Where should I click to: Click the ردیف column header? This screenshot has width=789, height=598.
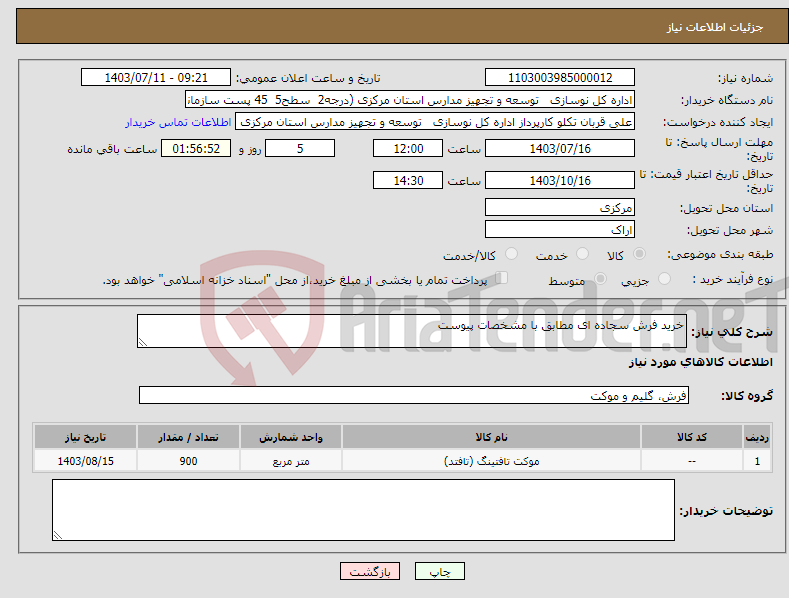click(757, 436)
